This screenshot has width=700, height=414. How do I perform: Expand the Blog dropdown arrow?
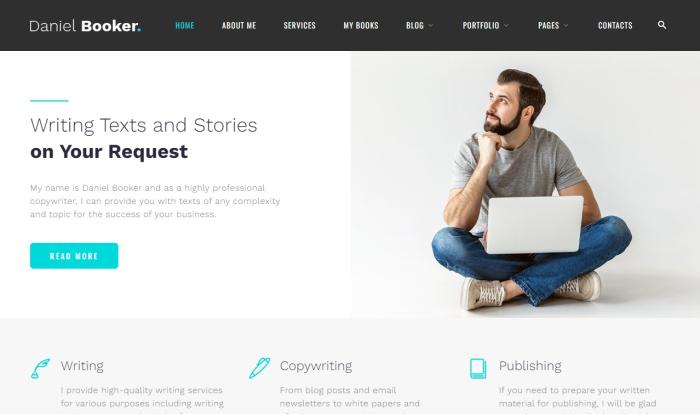[x=431, y=25]
